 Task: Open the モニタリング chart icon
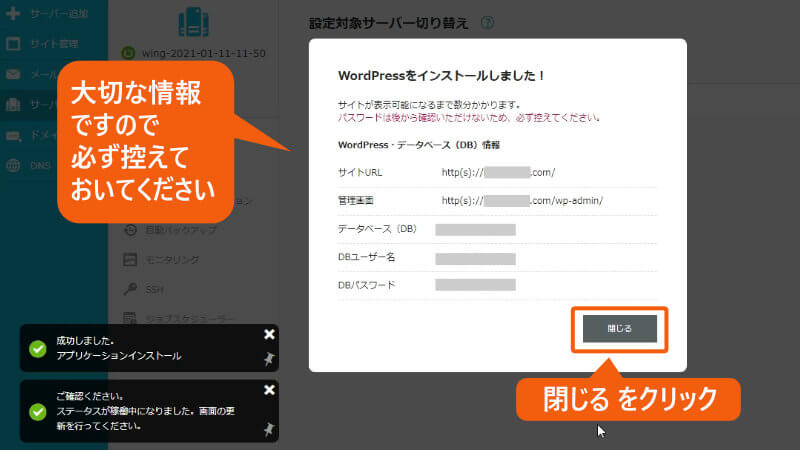130,259
